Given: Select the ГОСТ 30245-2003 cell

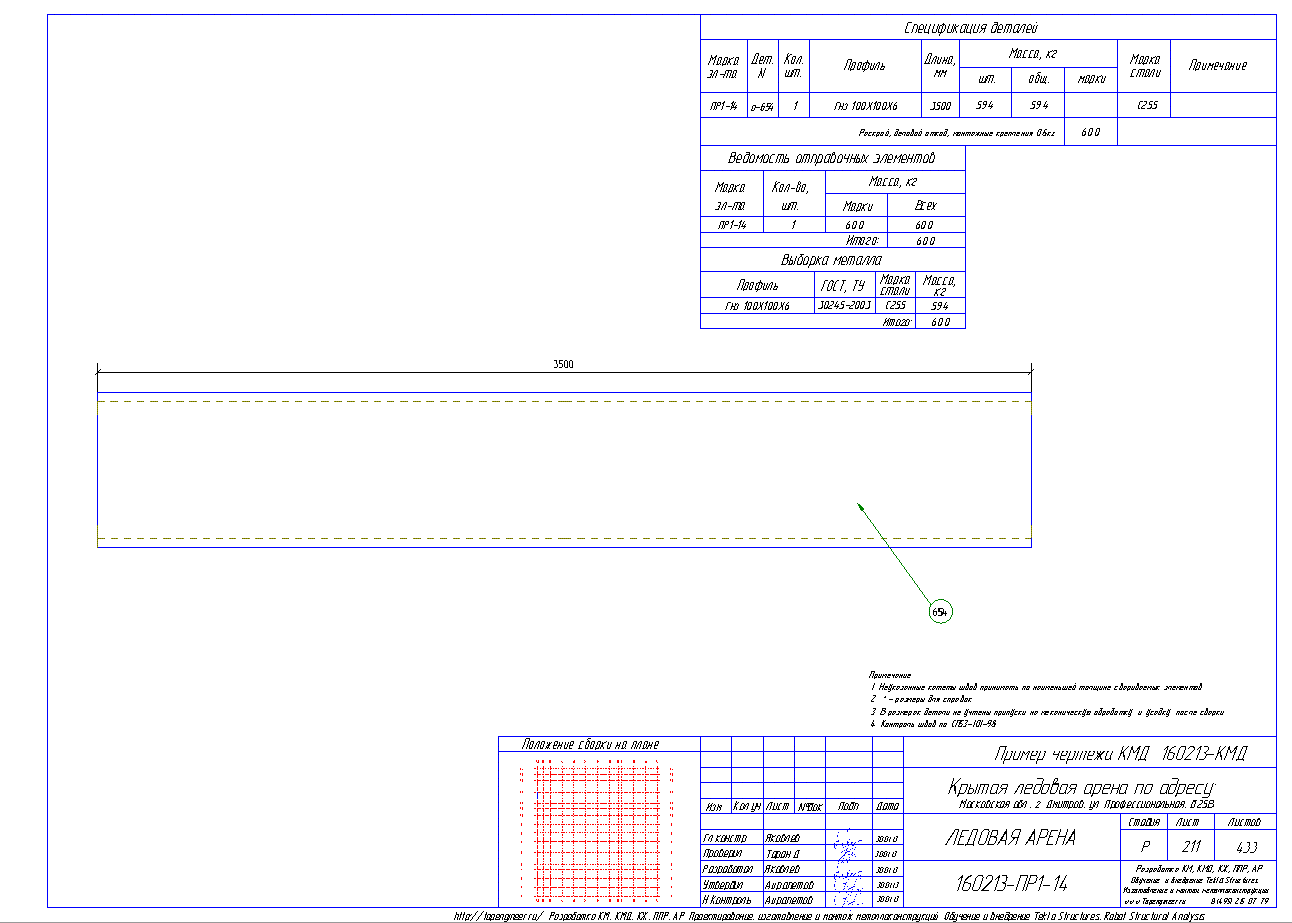Looking at the screenshot, I should pyautogui.click(x=845, y=305).
